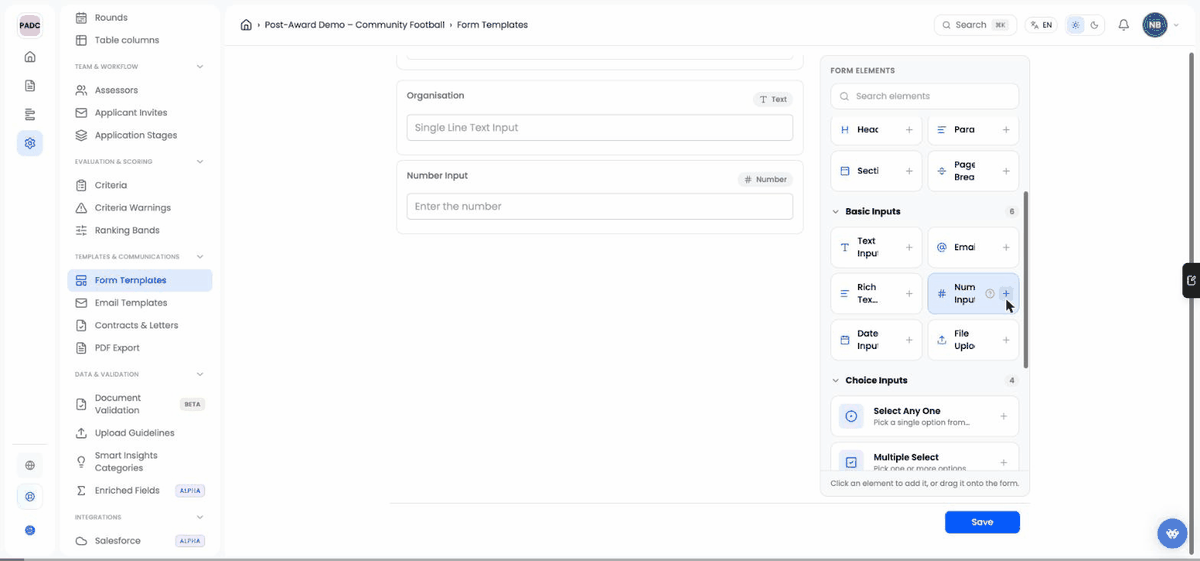Select Form Templates in the sidebar
This screenshot has width=1200, height=561.
click(x=140, y=280)
